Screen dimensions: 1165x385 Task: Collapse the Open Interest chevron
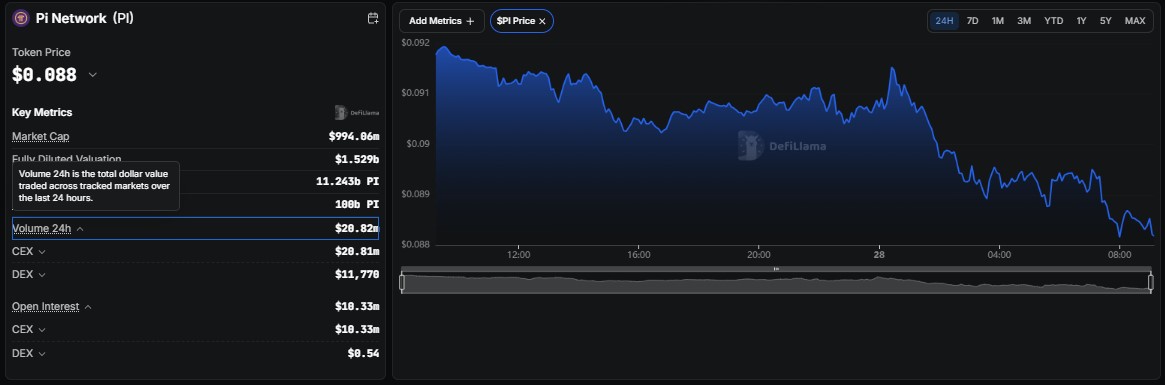[x=88, y=307]
